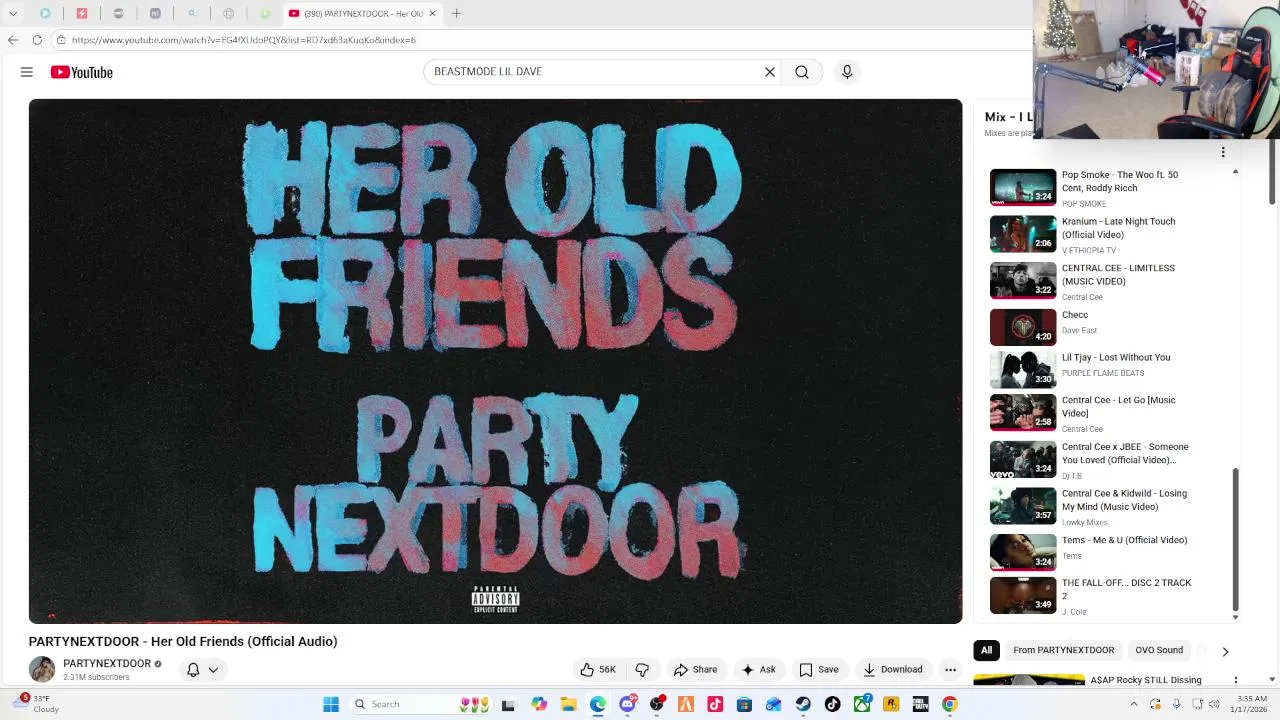Open PARTYNEXTDOOR channel name link
The height and width of the screenshot is (720, 1280).
click(x=107, y=663)
